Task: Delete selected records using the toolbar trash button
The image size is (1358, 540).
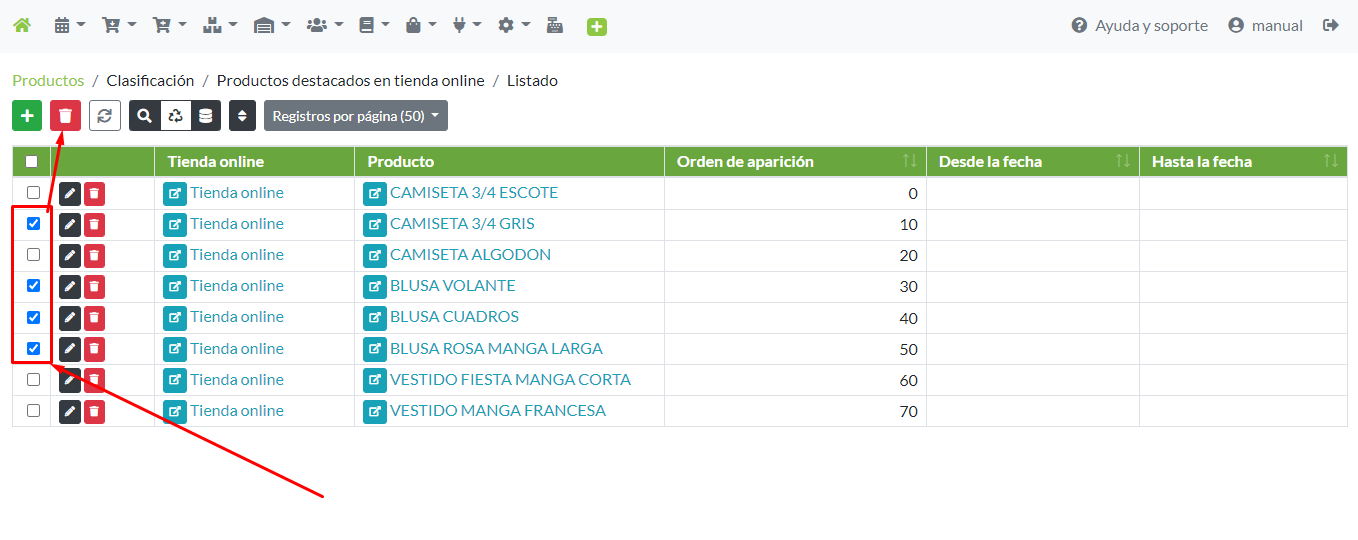Action: coord(66,115)
